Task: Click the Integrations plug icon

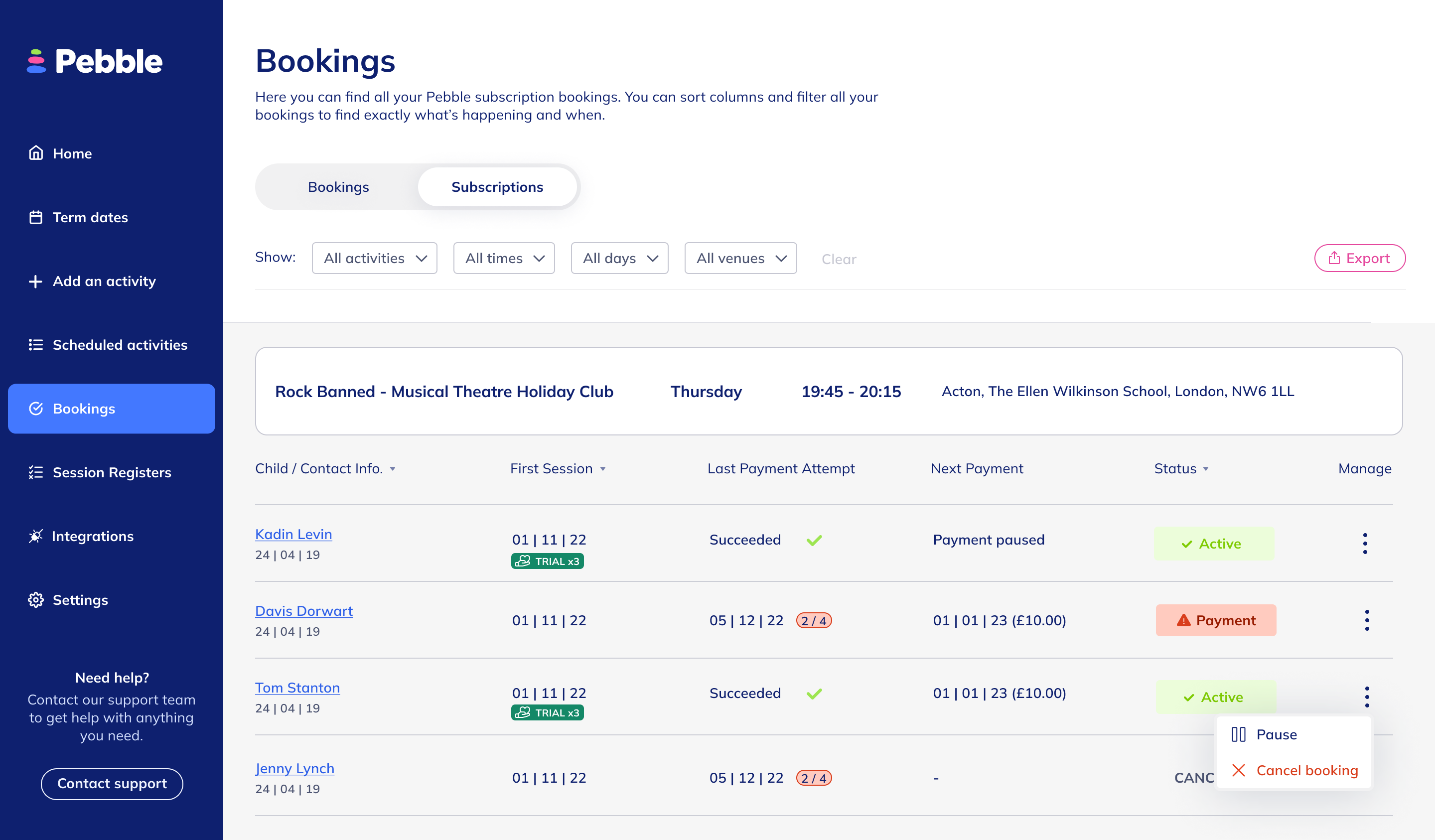Action: [36, 536]
